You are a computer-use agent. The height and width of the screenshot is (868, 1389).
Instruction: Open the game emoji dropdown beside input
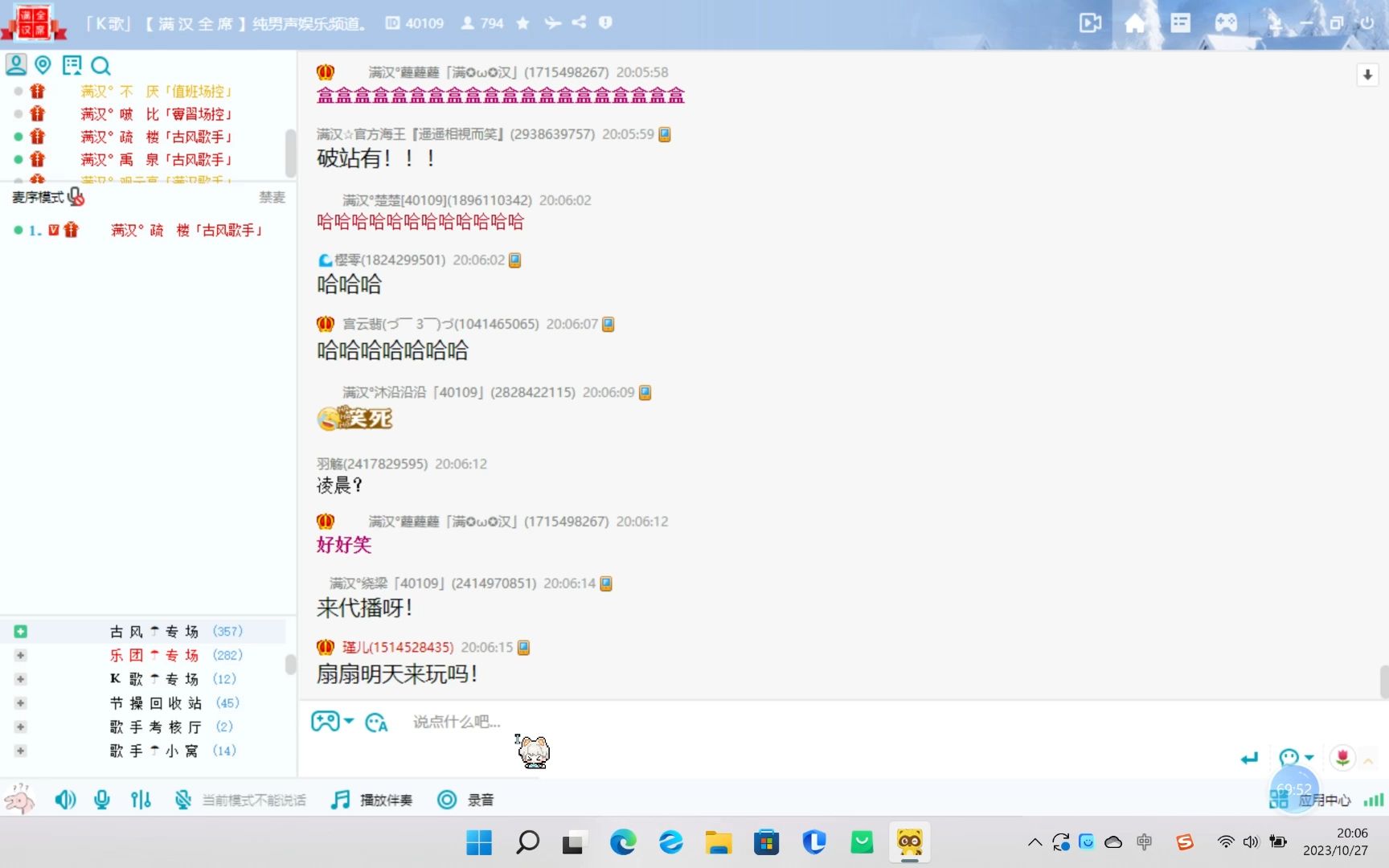[x=332, y=722]
